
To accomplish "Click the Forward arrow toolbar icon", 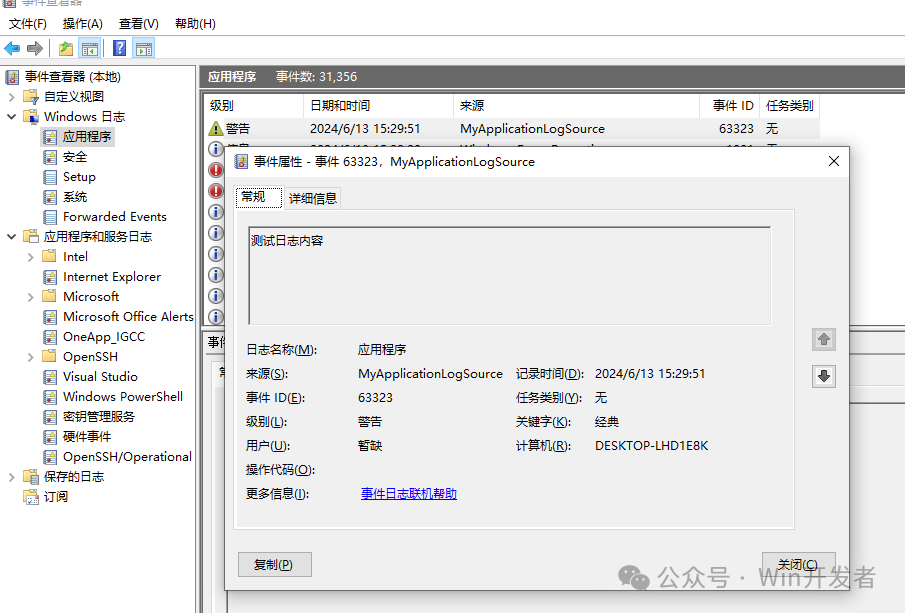I will tap(35, 48).
